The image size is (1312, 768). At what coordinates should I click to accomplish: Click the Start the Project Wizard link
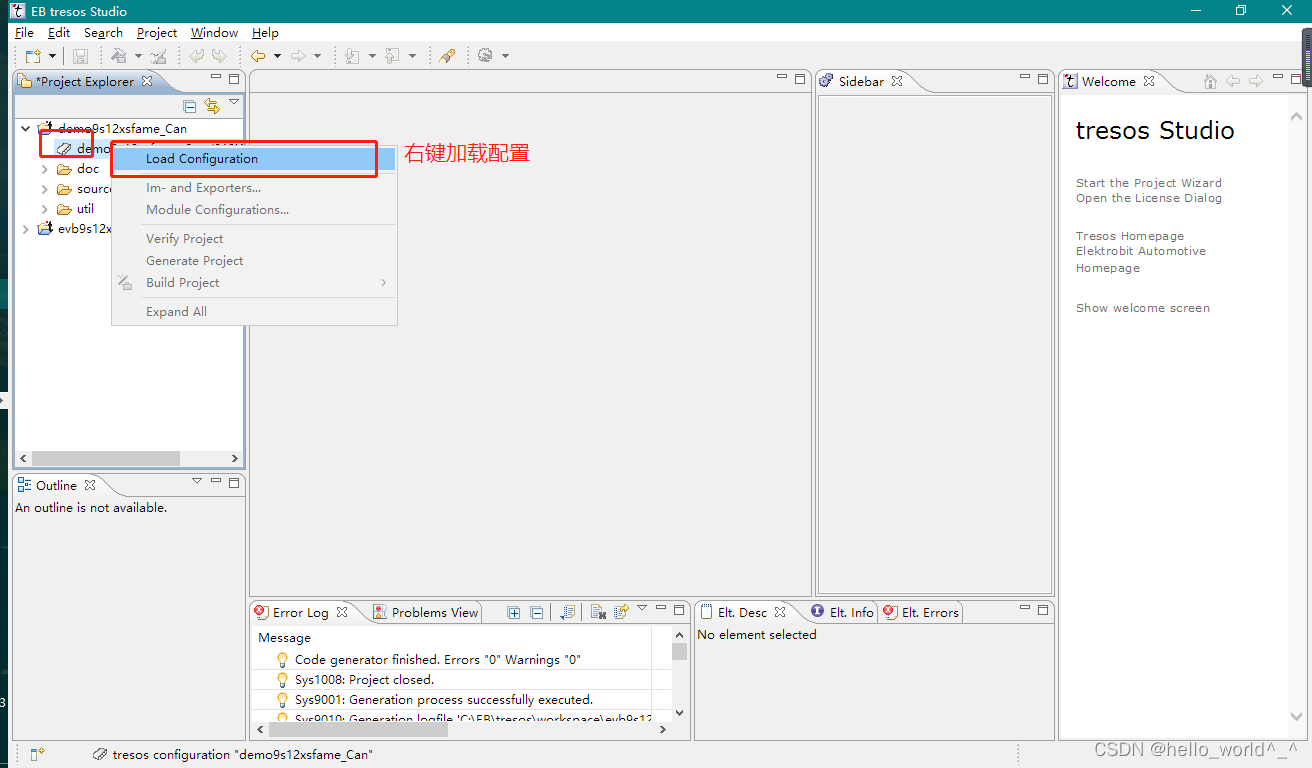click(1149, 183)
